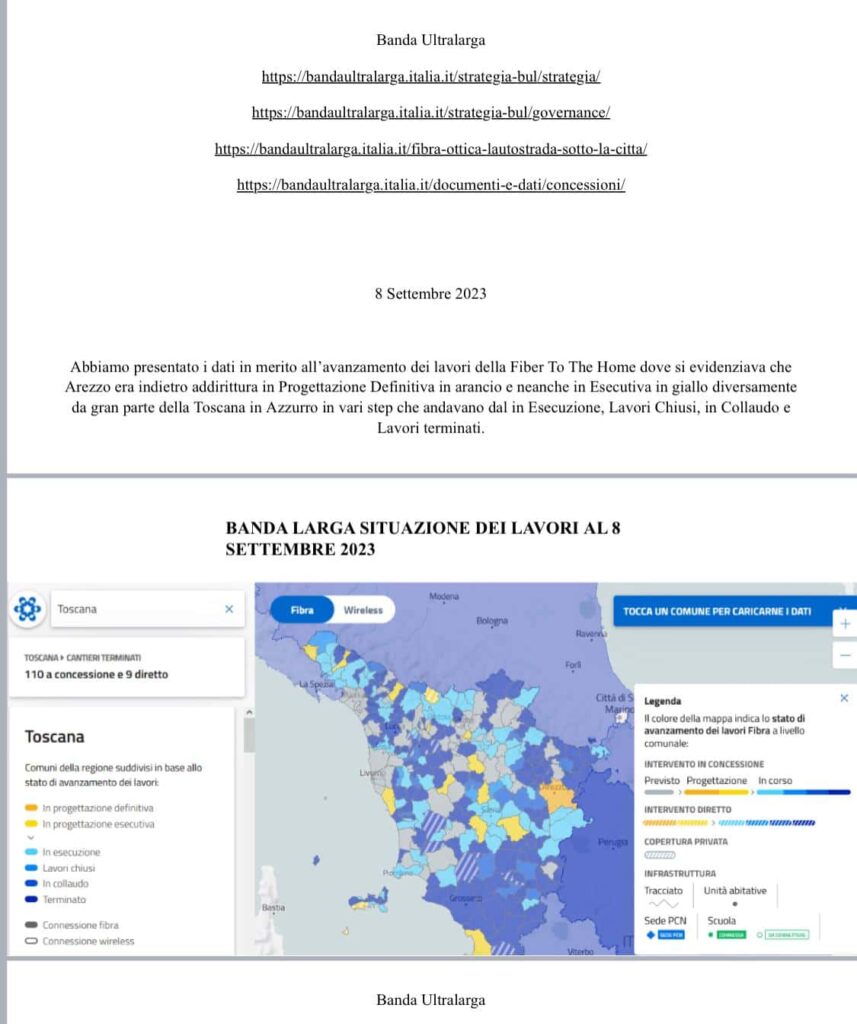Click the 'Connessione wireless' outlined pill icon

pos(31,941)
